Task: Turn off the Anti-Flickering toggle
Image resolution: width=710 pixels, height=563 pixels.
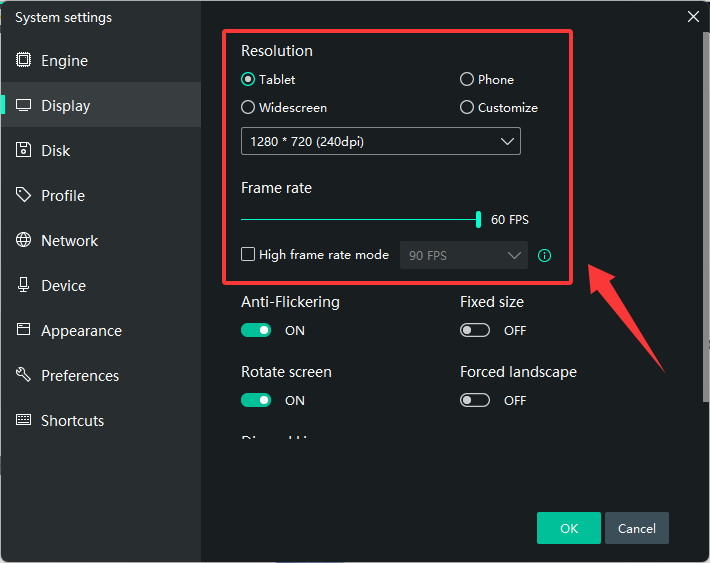Action: [256, 330]
